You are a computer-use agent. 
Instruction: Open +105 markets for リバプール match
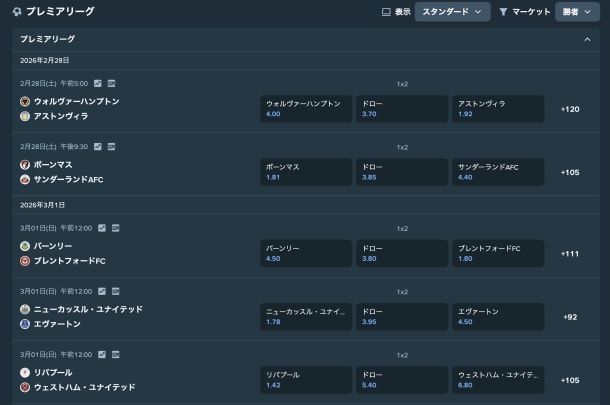click(570, 380)
